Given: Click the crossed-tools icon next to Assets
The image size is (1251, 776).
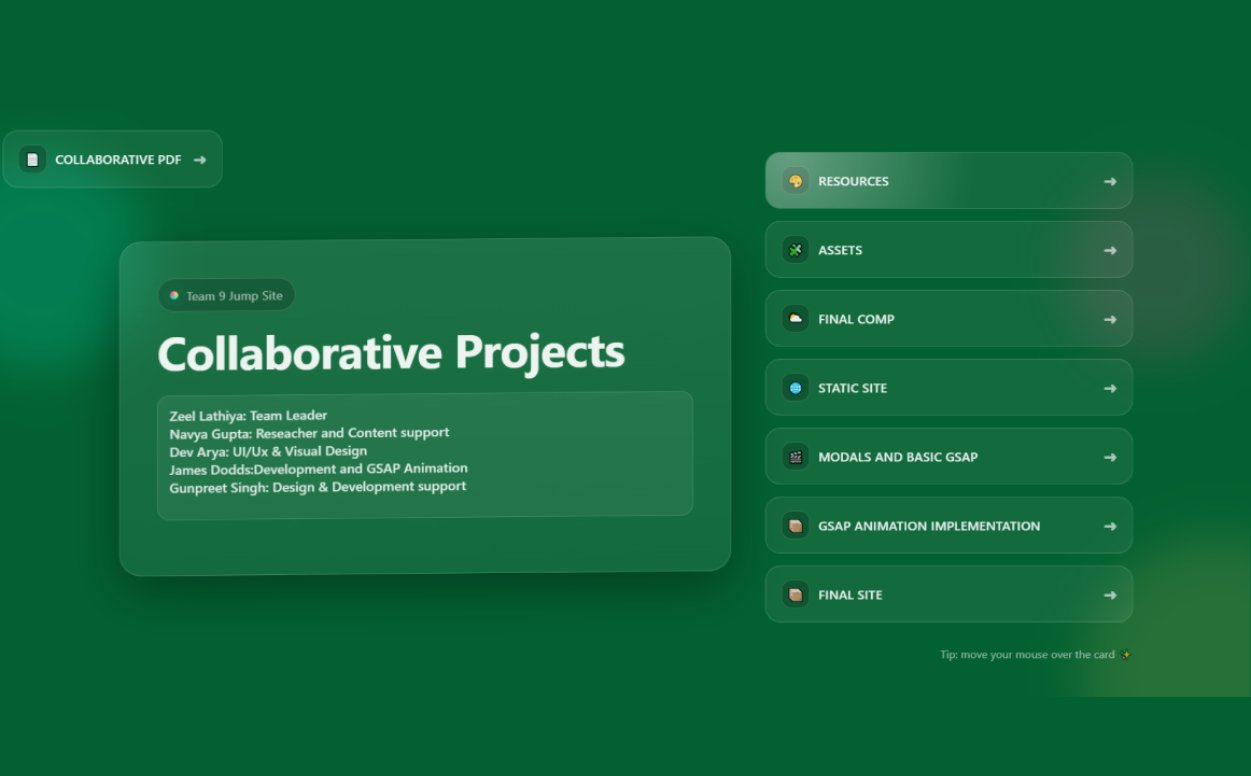Looking at the screenshot, I should [795, 250].
